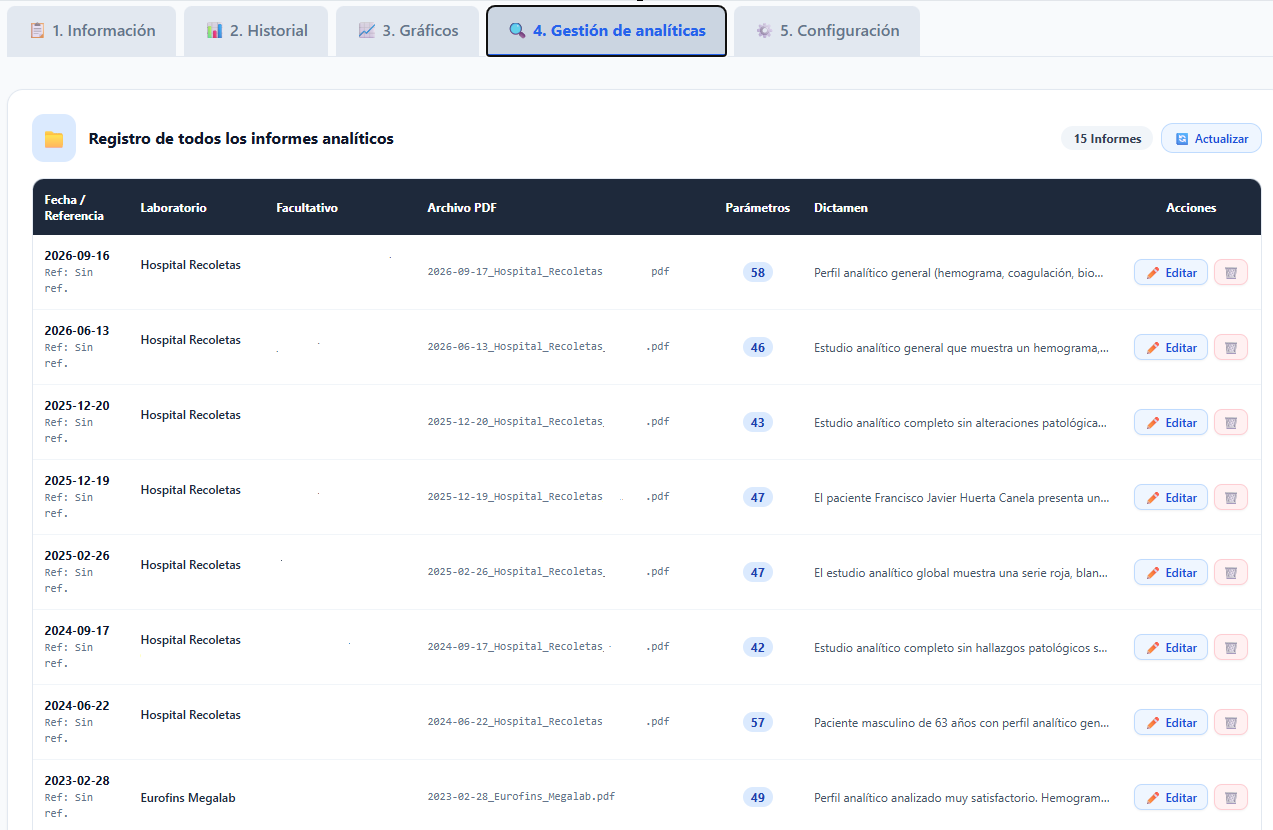The height and width of the screenshot is (830, 1273).
Task: Delete the 2025-12-19 report with the trash icon
Action: click(x=1231, y=498)
